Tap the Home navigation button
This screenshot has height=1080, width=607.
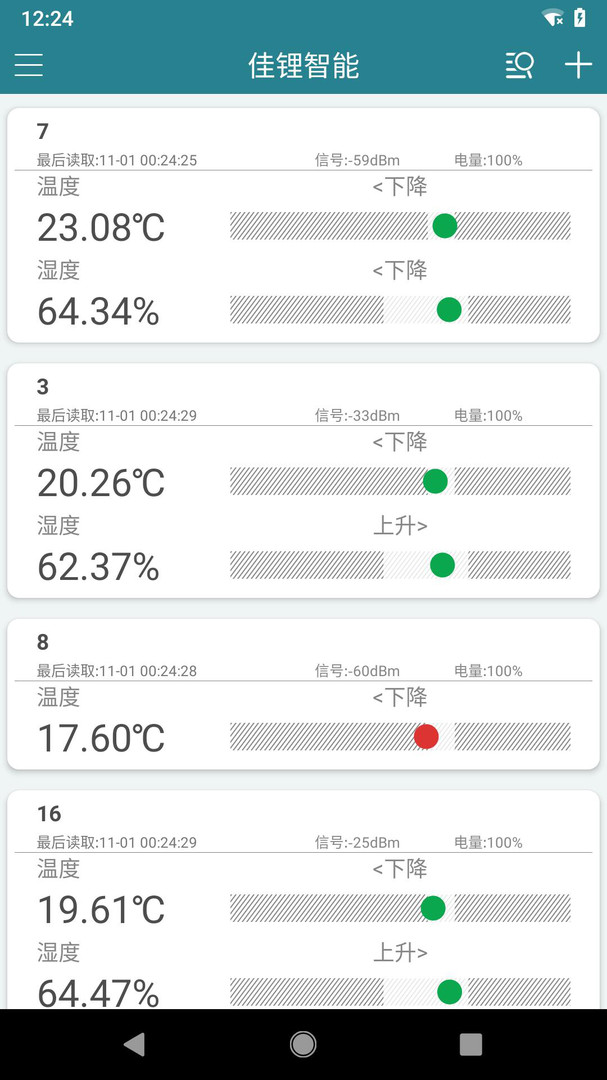pyautogui.click(x=303, y=1043)
